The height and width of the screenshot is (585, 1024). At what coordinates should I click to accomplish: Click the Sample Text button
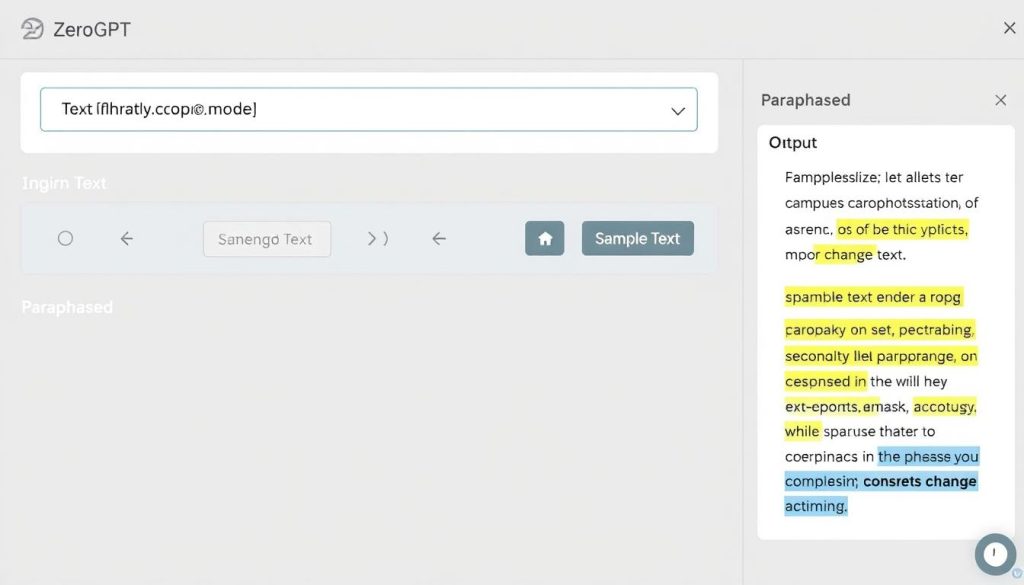[x=637, y=239]
